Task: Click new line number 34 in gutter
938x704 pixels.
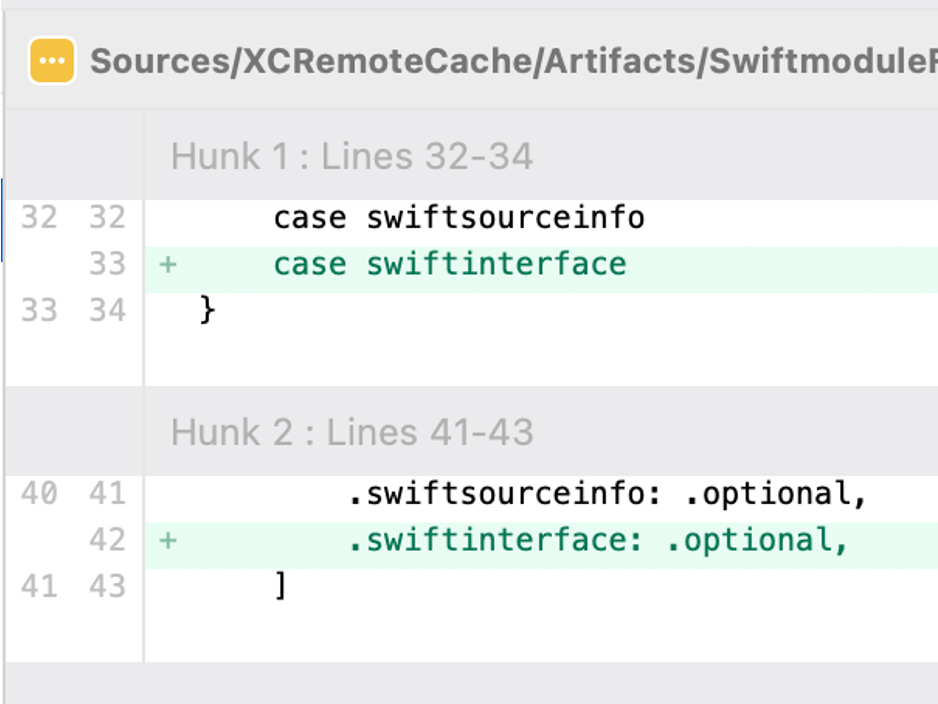Action: click(x=106, y=311)
